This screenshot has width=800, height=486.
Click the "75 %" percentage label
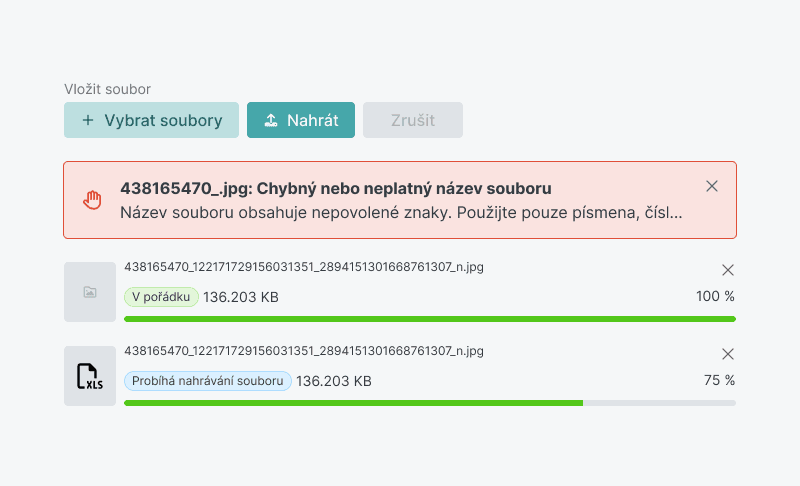[719, 381]
